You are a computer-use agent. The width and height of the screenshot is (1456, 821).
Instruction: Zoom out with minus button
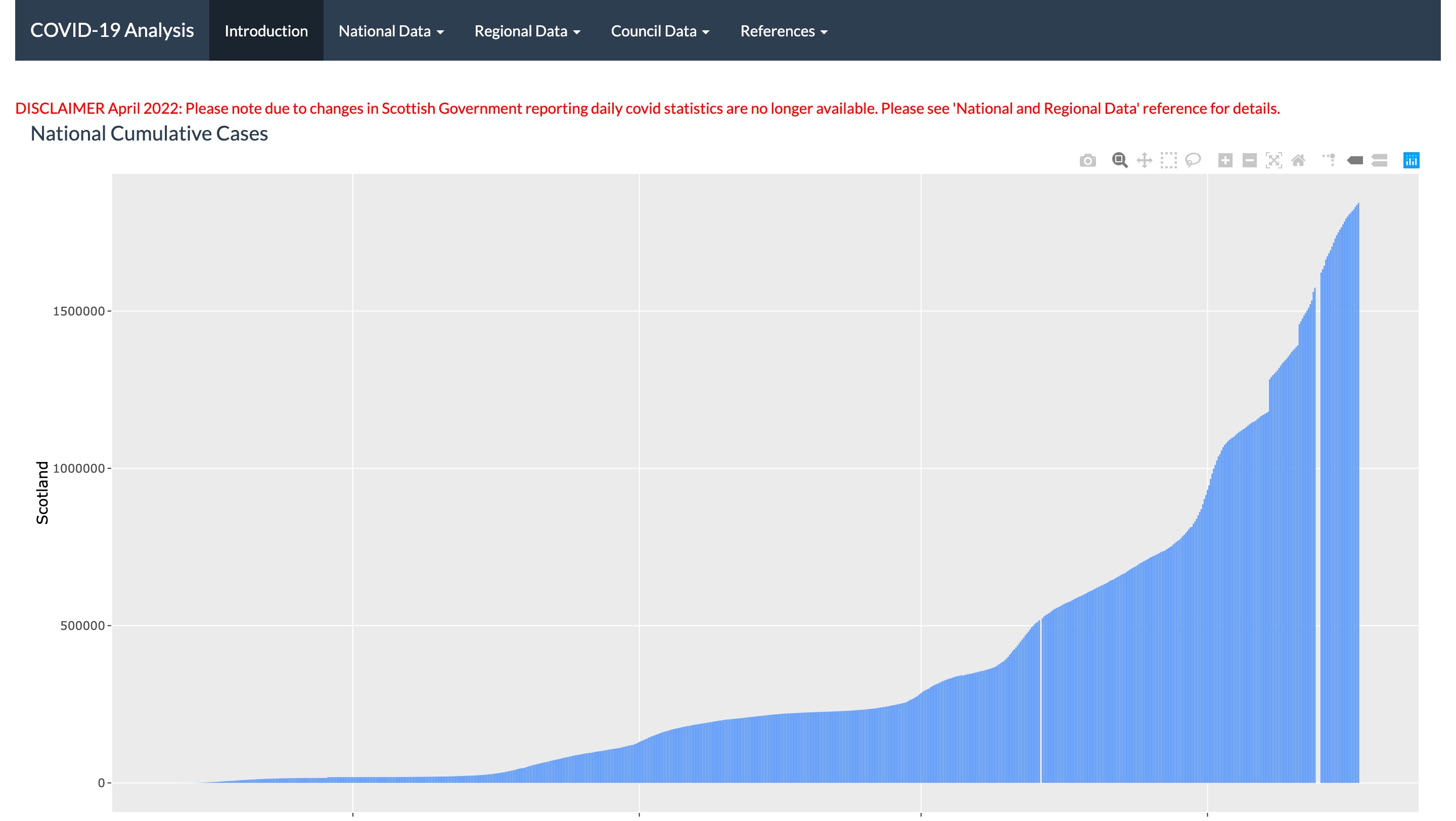[1249, 160]
